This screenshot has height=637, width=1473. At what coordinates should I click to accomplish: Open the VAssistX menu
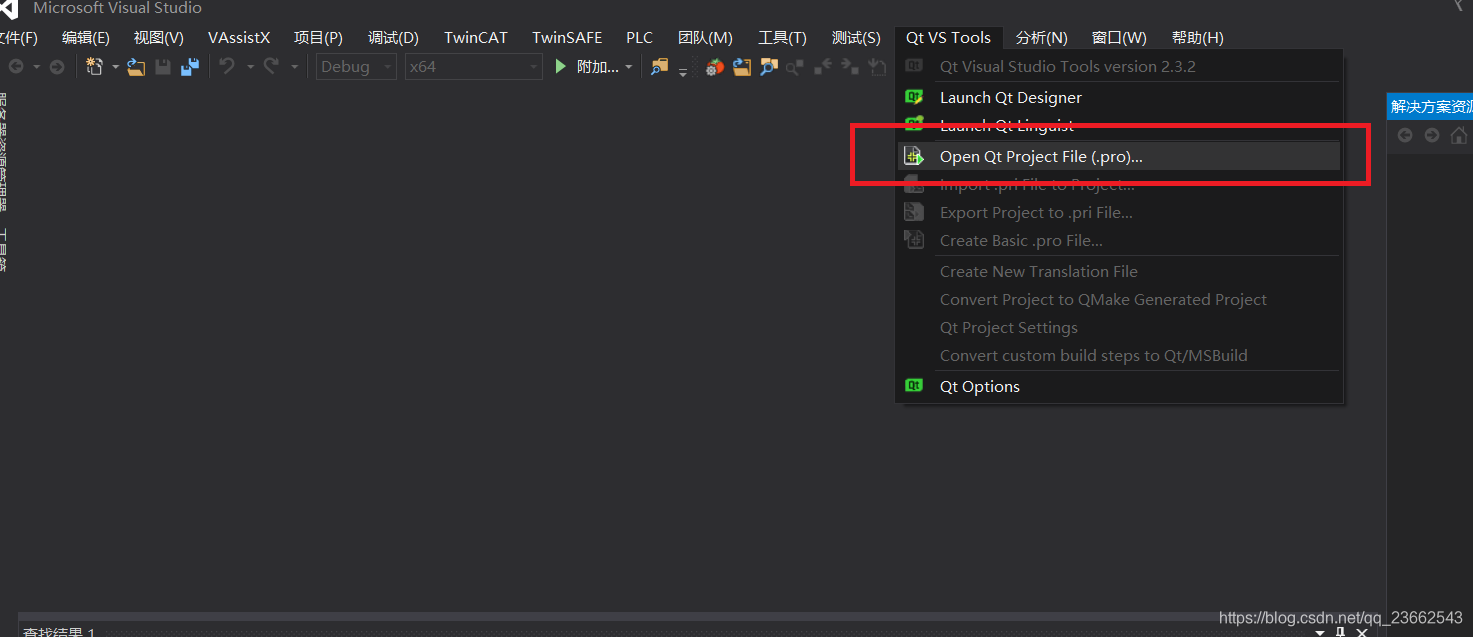[x=239, y=38]
